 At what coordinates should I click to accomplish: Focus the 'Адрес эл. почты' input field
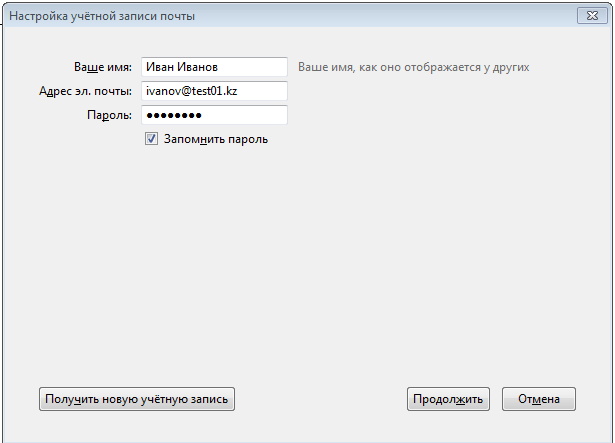(x=215, y=91)
